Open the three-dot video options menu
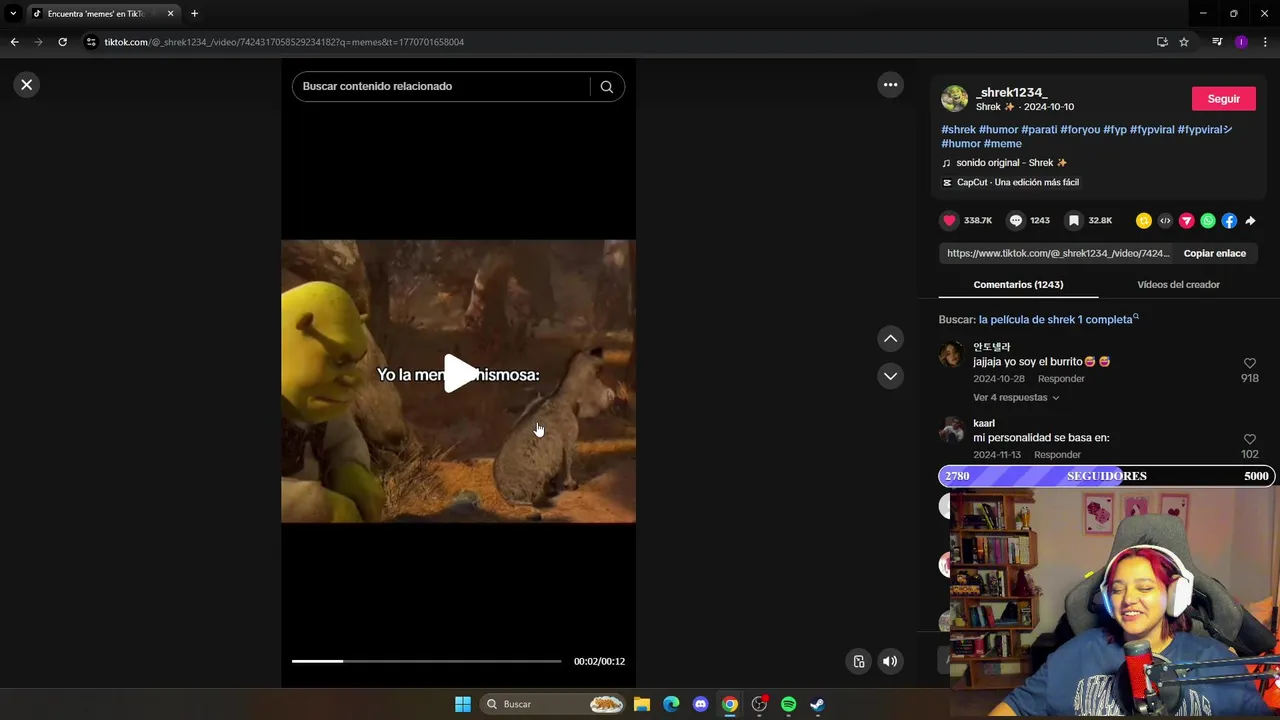This screenshot has width=1280, height=720. pyautogui.click(x=890, y=85)
